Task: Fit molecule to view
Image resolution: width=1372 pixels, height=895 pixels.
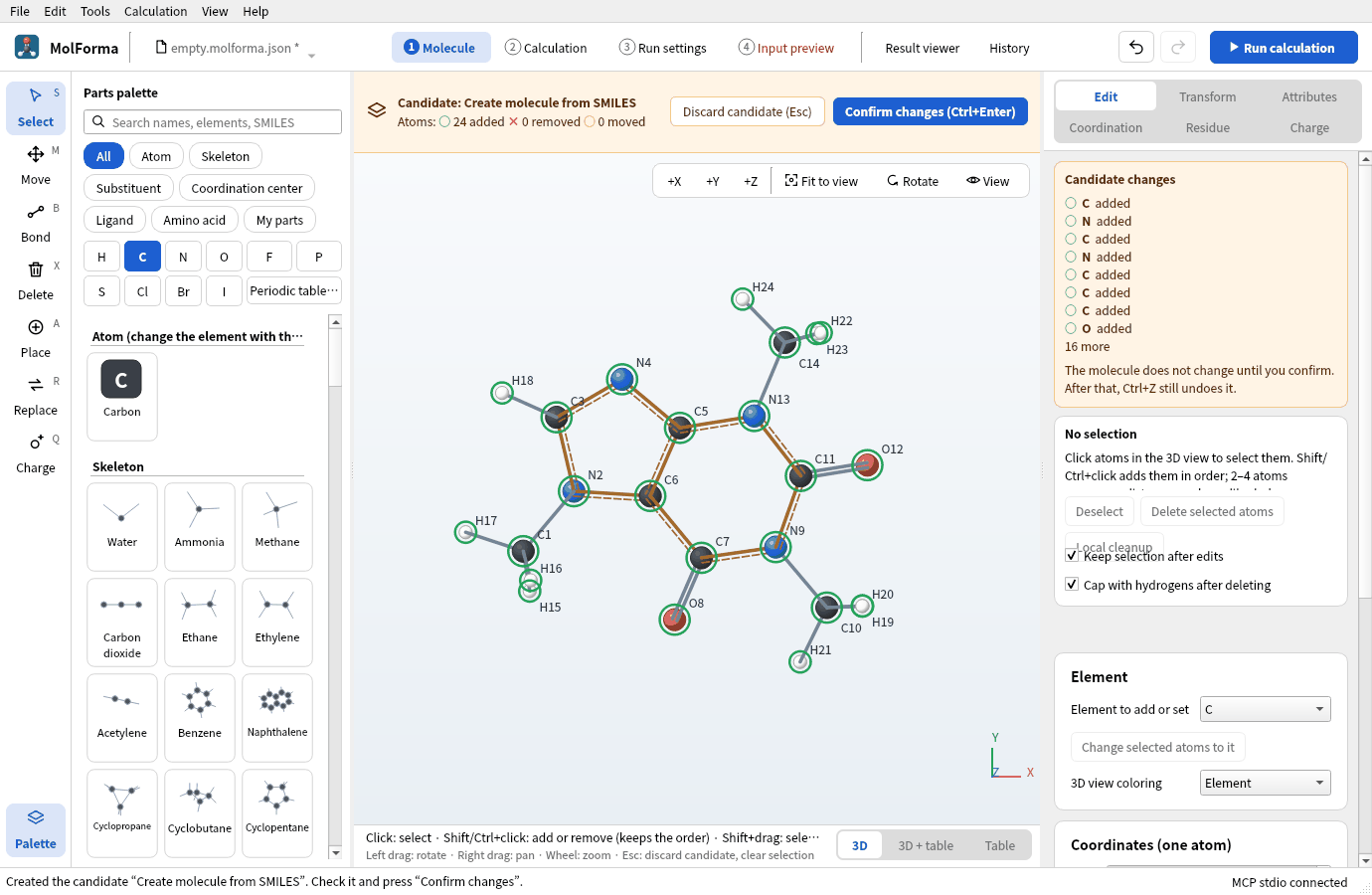Action: click(x=821, y=181)
